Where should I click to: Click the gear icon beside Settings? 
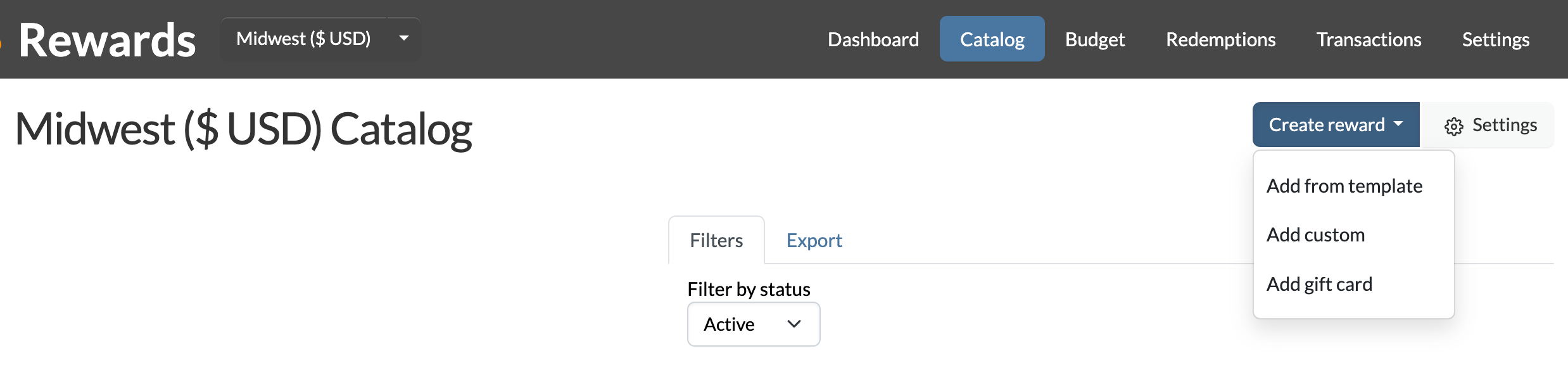coord(1453,126)
